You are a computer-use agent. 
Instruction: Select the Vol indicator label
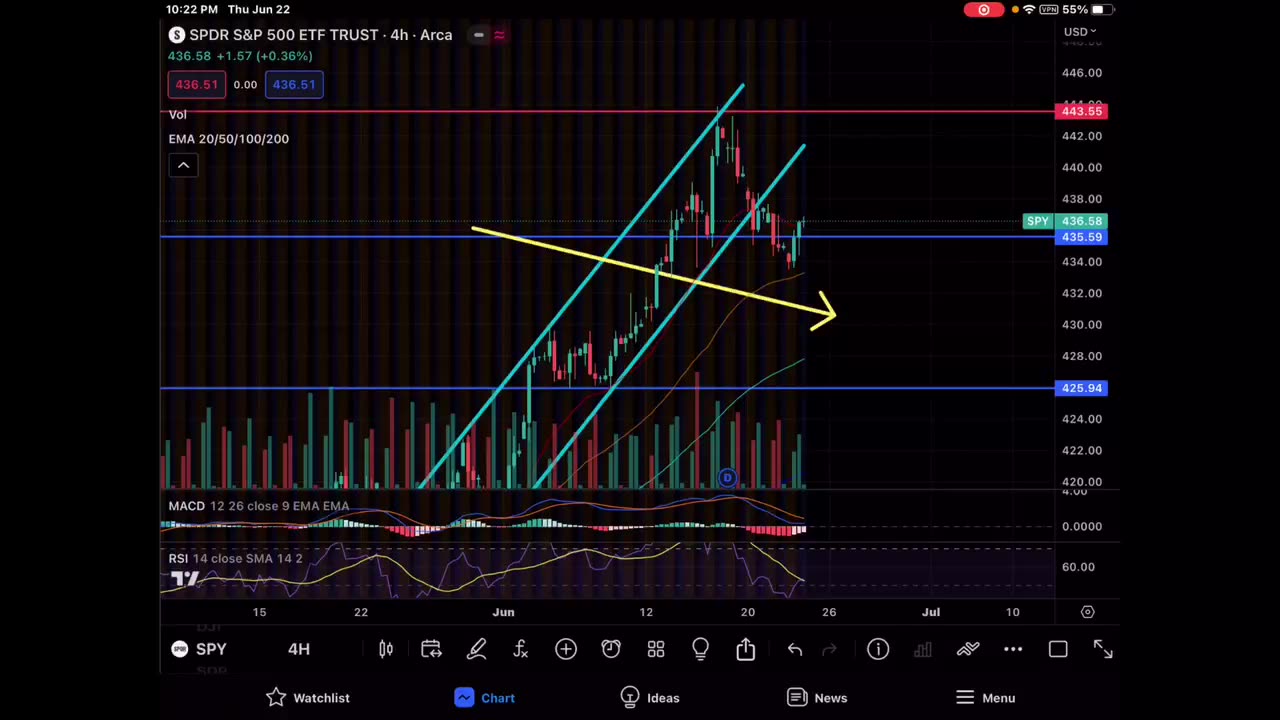pos(178,115)
